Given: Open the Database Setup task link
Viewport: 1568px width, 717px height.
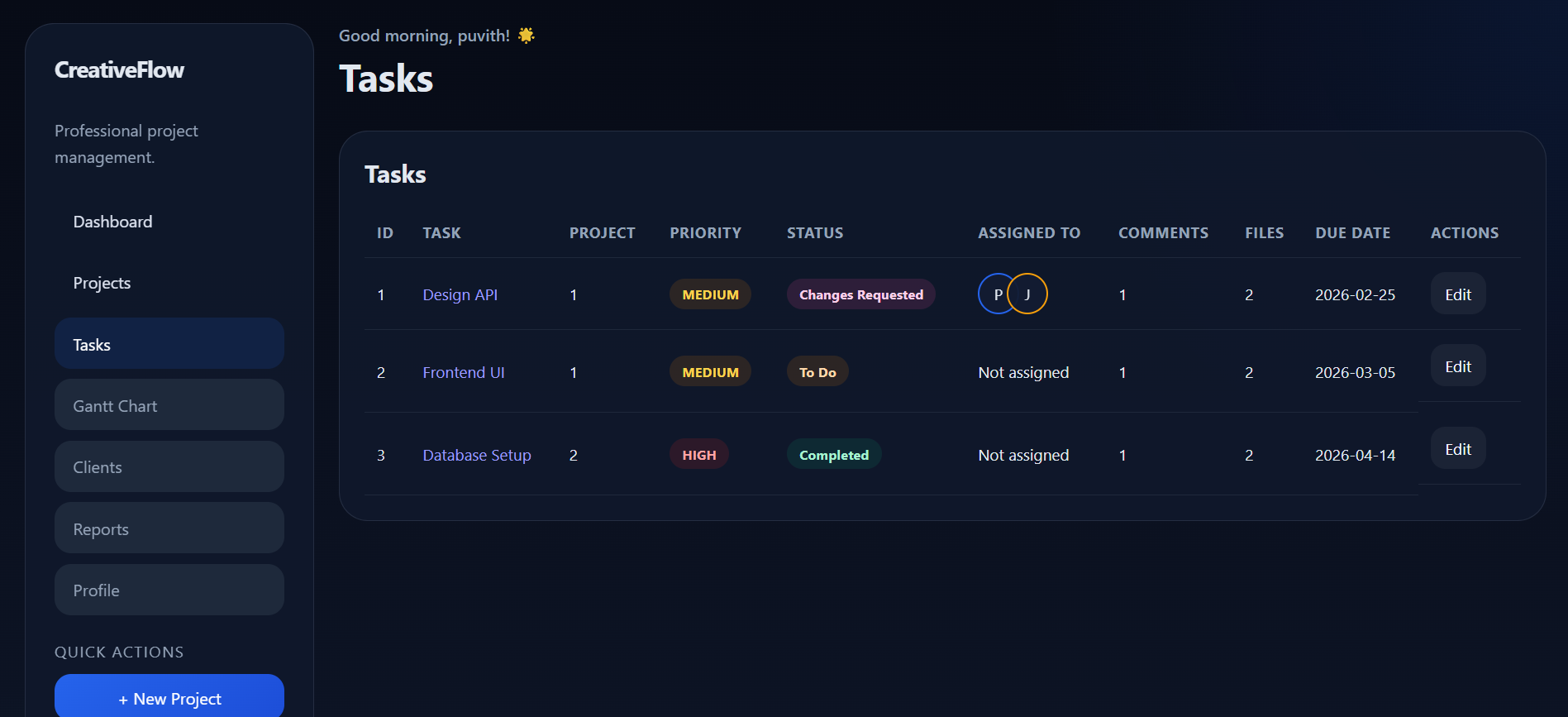Looking at the screenshot, I should pyautogui.click(x=477, y=455).
